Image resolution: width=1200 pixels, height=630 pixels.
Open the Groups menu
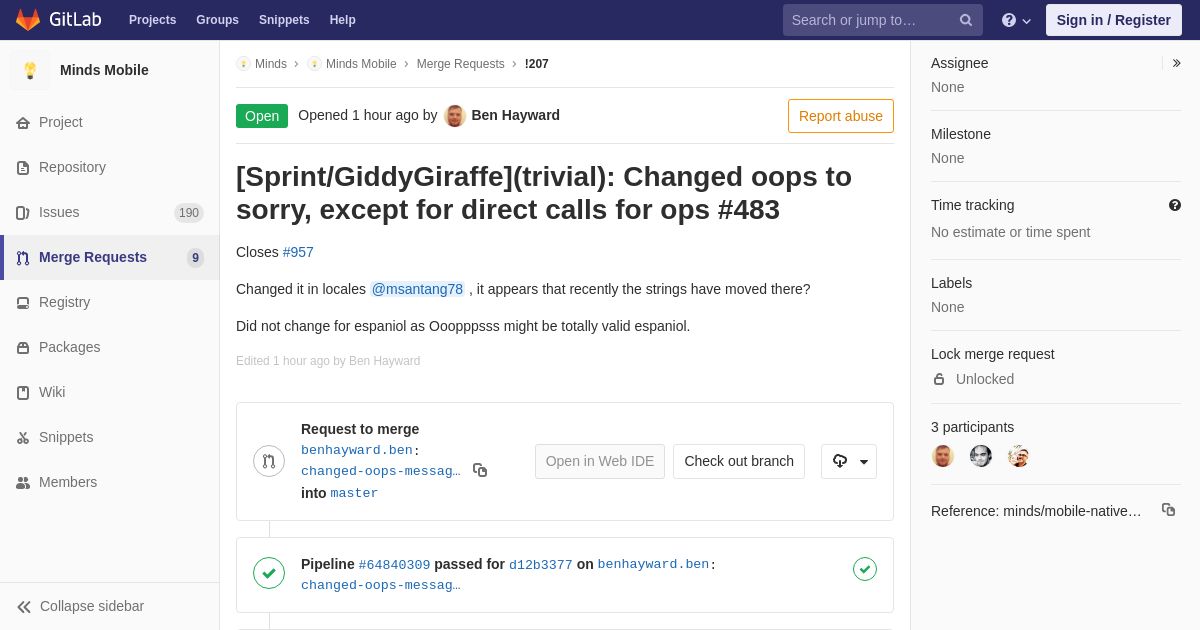217,20
